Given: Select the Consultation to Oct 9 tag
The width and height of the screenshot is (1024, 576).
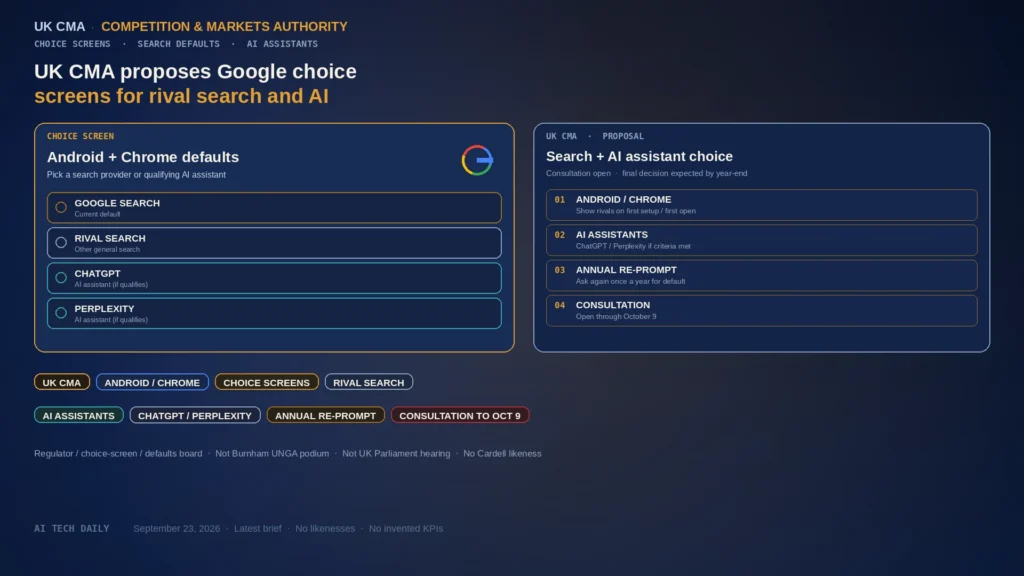Looking at the screenshot, I should coord(460,415).
